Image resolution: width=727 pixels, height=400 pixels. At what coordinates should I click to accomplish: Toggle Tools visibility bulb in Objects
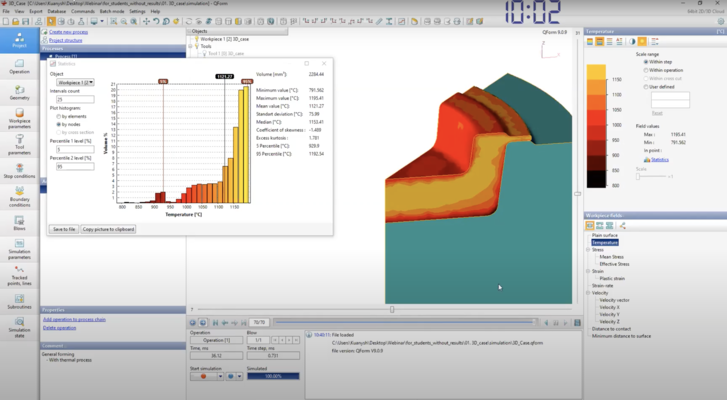pos(197,46)
